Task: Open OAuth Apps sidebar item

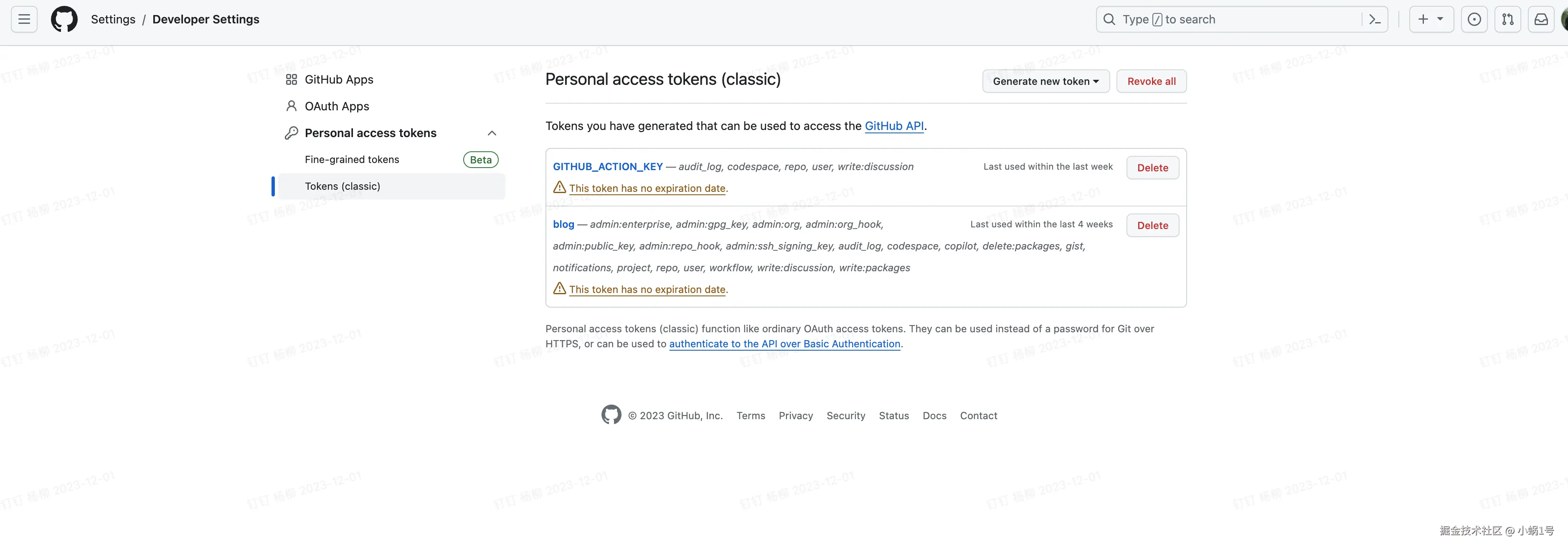Action: (x=337, y=106)
